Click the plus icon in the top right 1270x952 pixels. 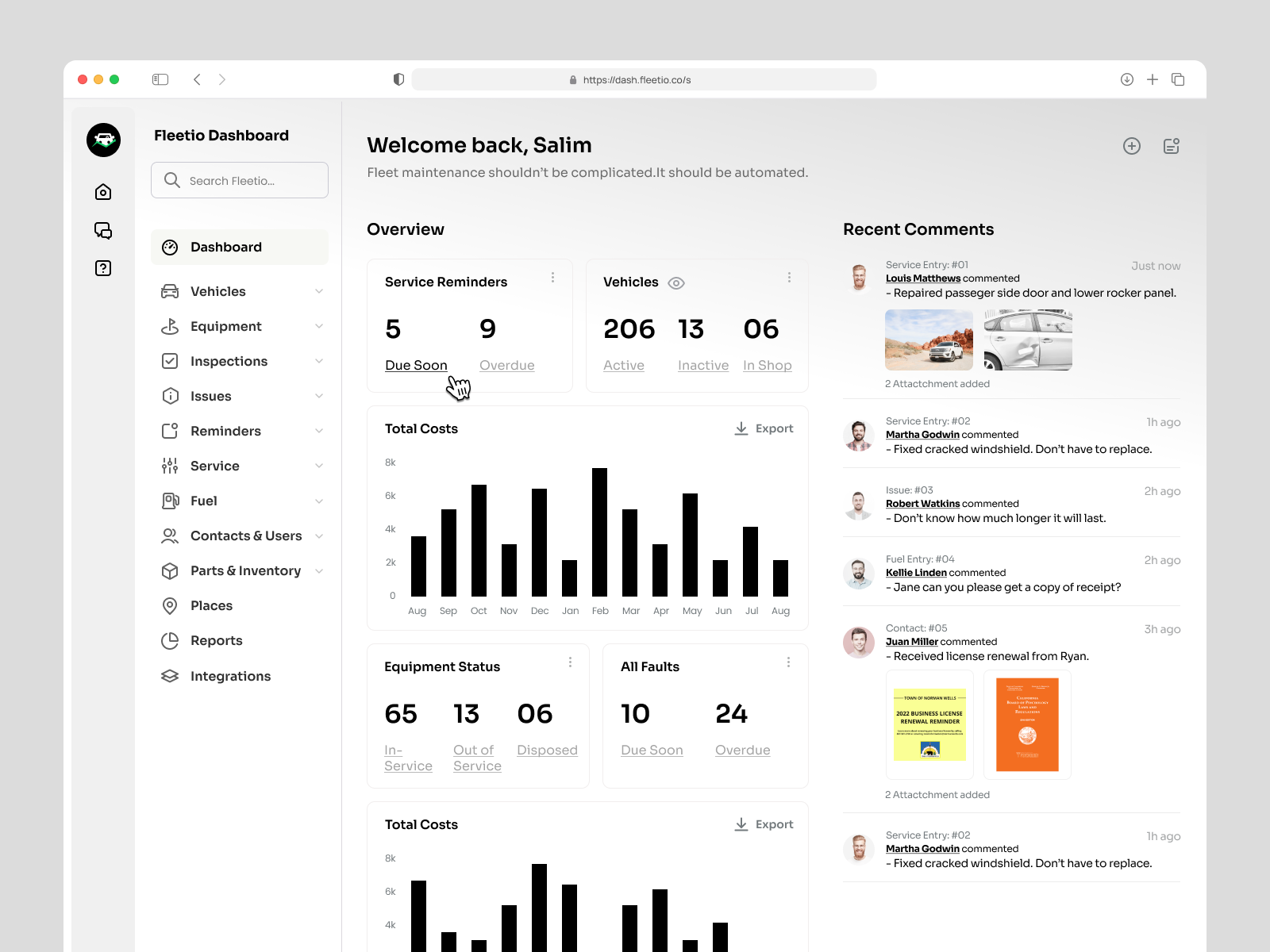click(1132, 146)
